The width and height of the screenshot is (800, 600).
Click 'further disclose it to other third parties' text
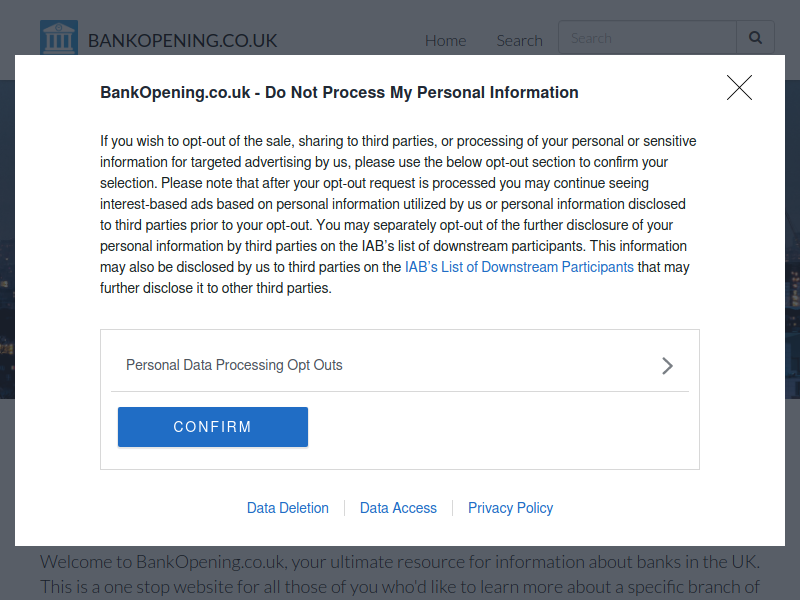click(x=215, y=288)
